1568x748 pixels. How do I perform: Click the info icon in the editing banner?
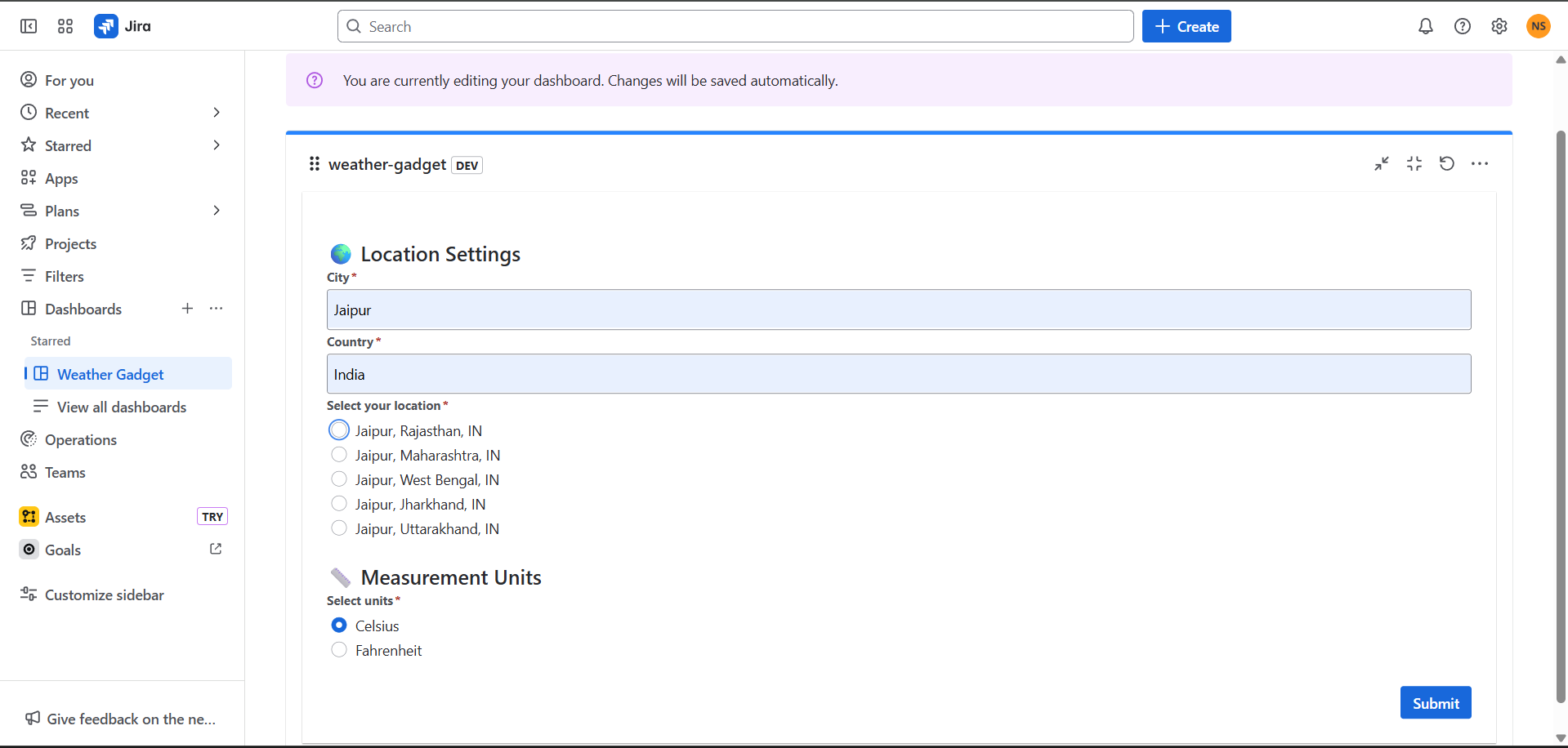pyautogui.click(x=315, y=80)
